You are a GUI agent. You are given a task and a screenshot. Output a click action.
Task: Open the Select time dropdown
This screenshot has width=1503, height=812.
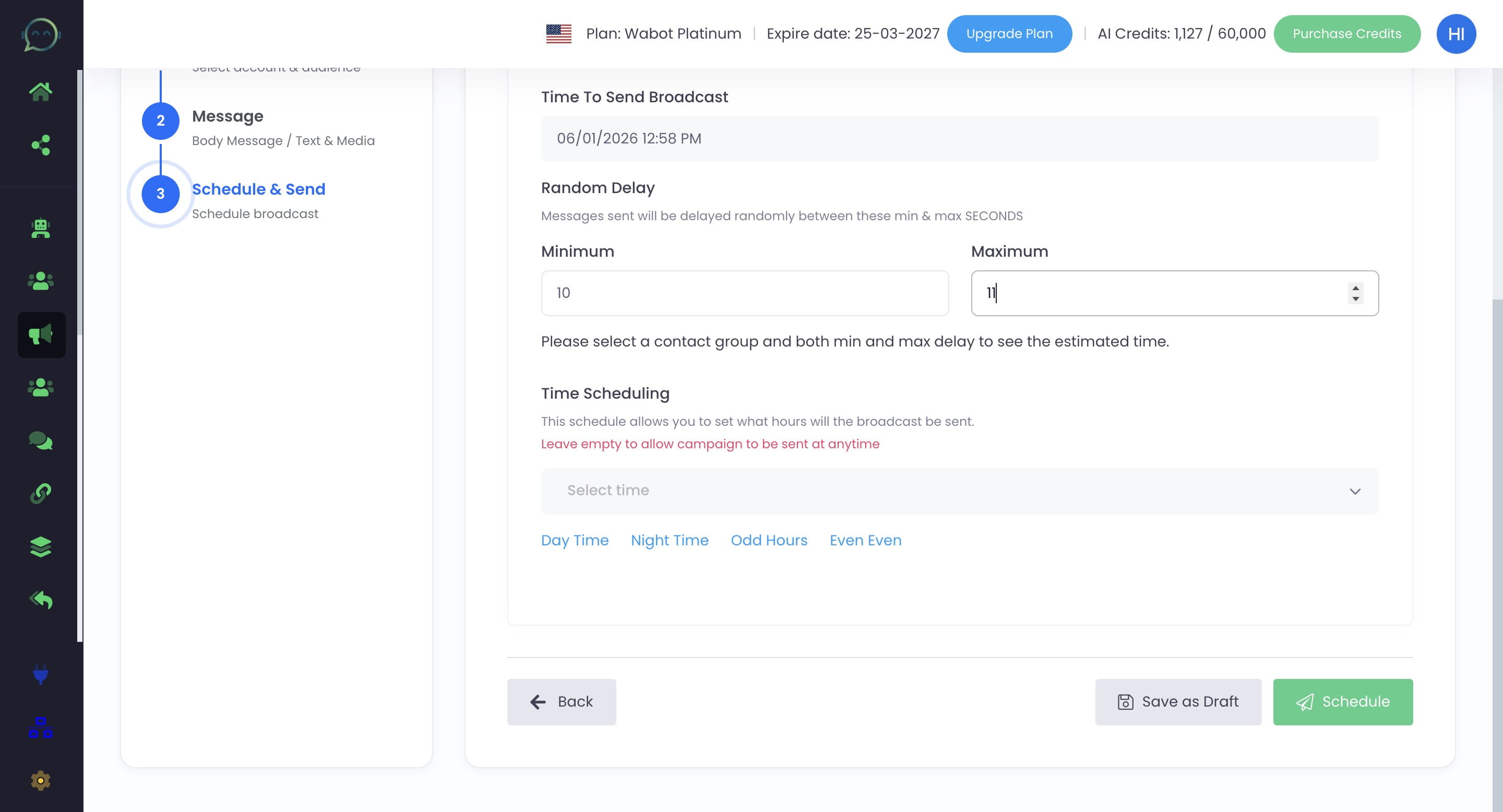tap(960, 491)
